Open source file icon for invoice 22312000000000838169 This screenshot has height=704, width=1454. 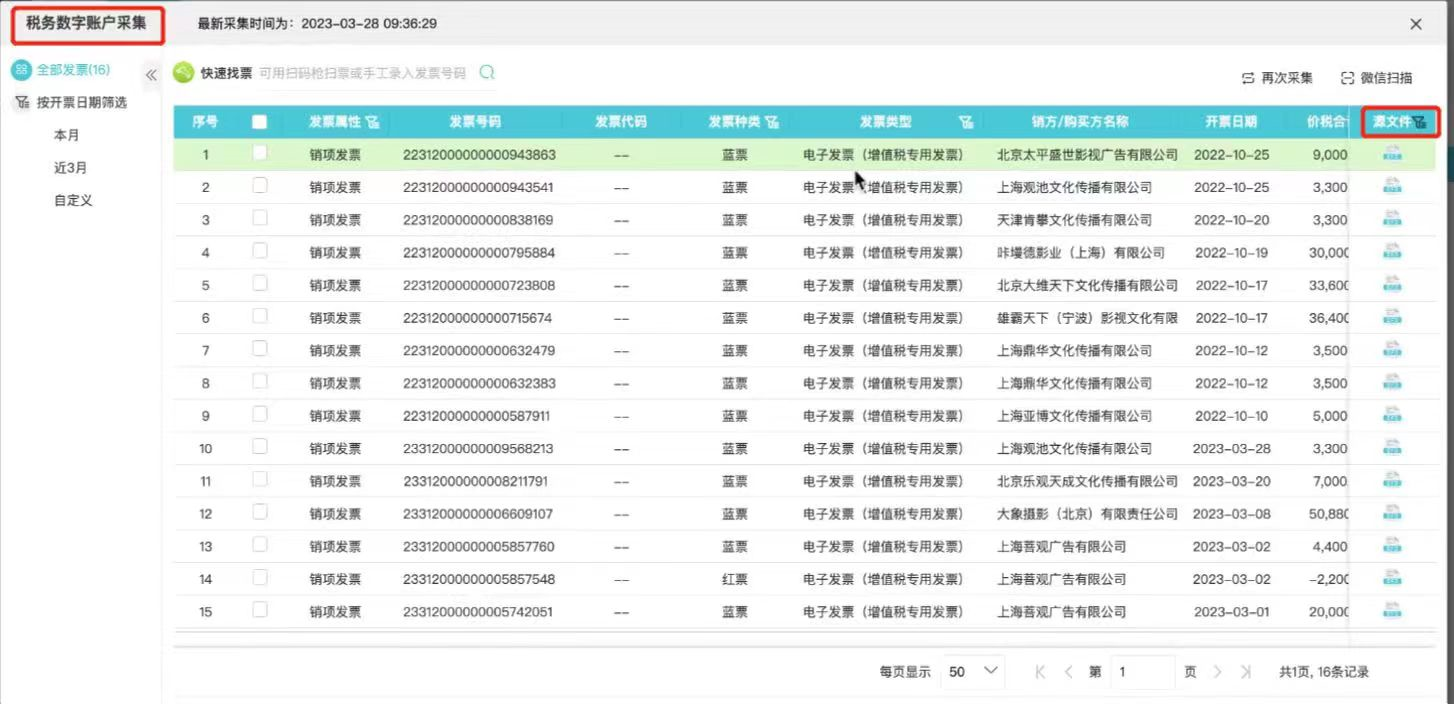[x=1392, y=220]
